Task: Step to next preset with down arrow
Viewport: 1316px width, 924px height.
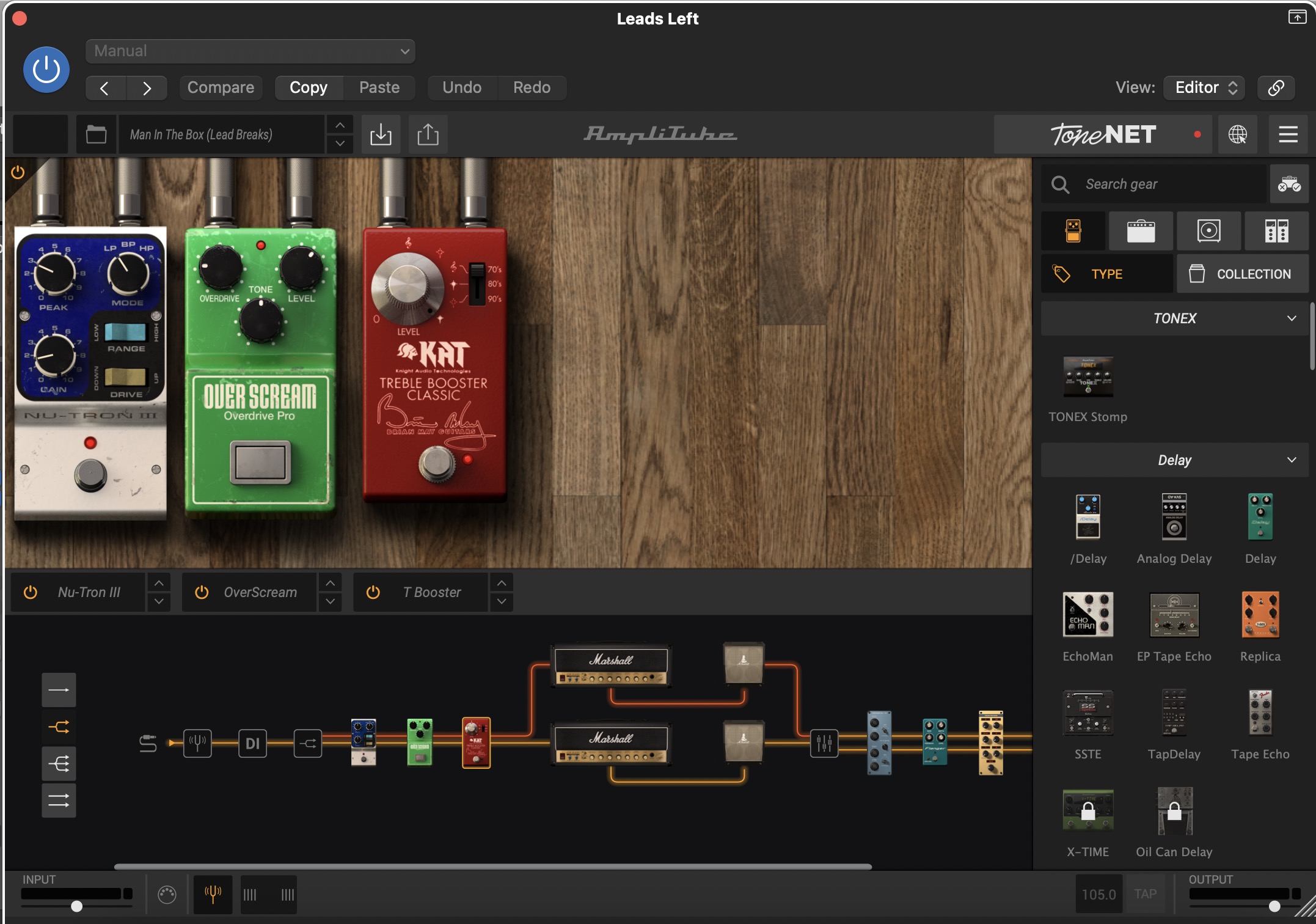Action: tap(340, 144)
